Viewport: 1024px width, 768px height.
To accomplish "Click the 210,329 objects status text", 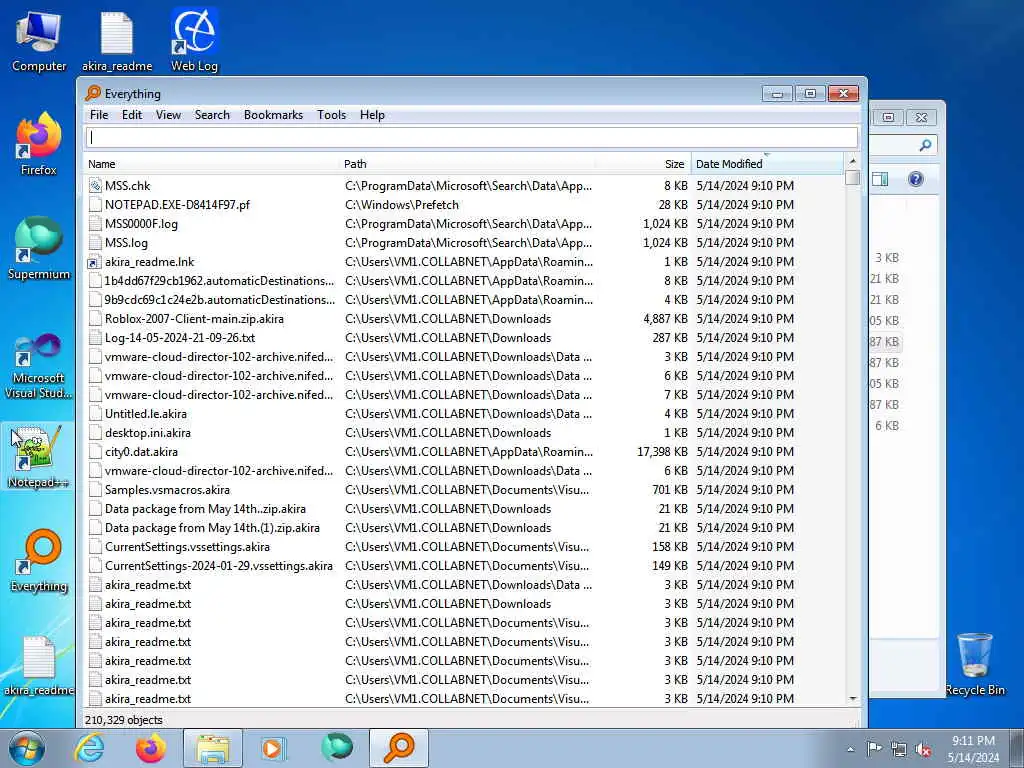I will coord(123,720).
